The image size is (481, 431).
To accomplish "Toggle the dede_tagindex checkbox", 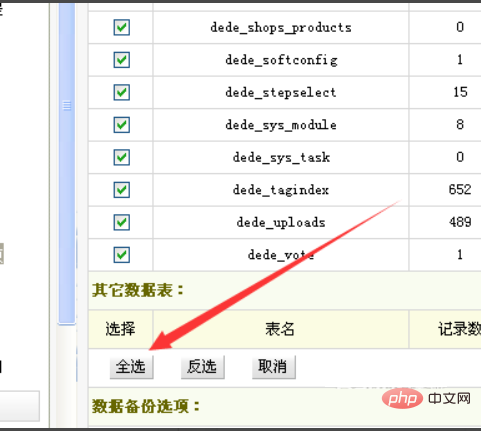I will click(121, 190).
